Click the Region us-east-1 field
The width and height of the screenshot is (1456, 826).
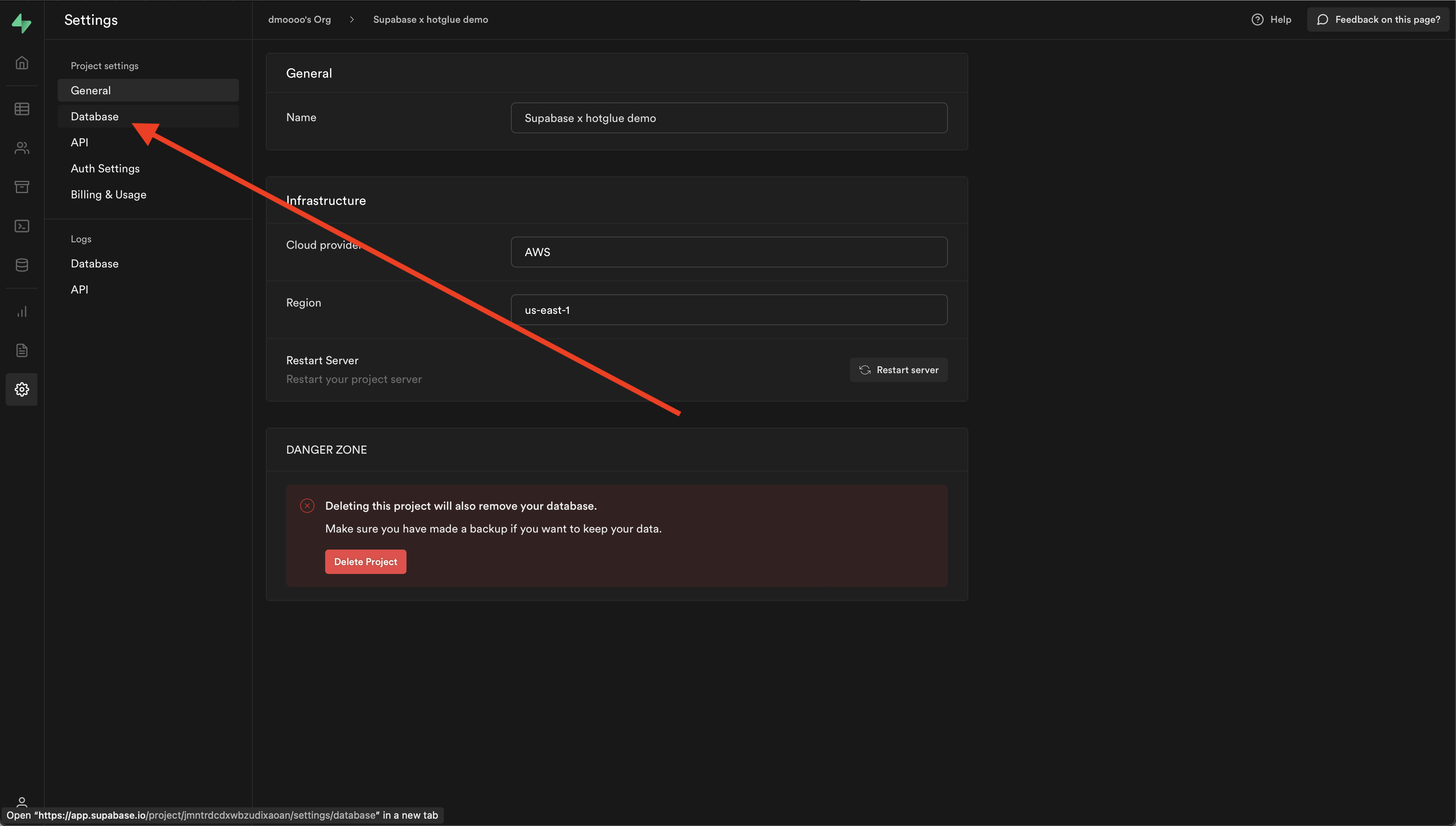click(729, 310)
